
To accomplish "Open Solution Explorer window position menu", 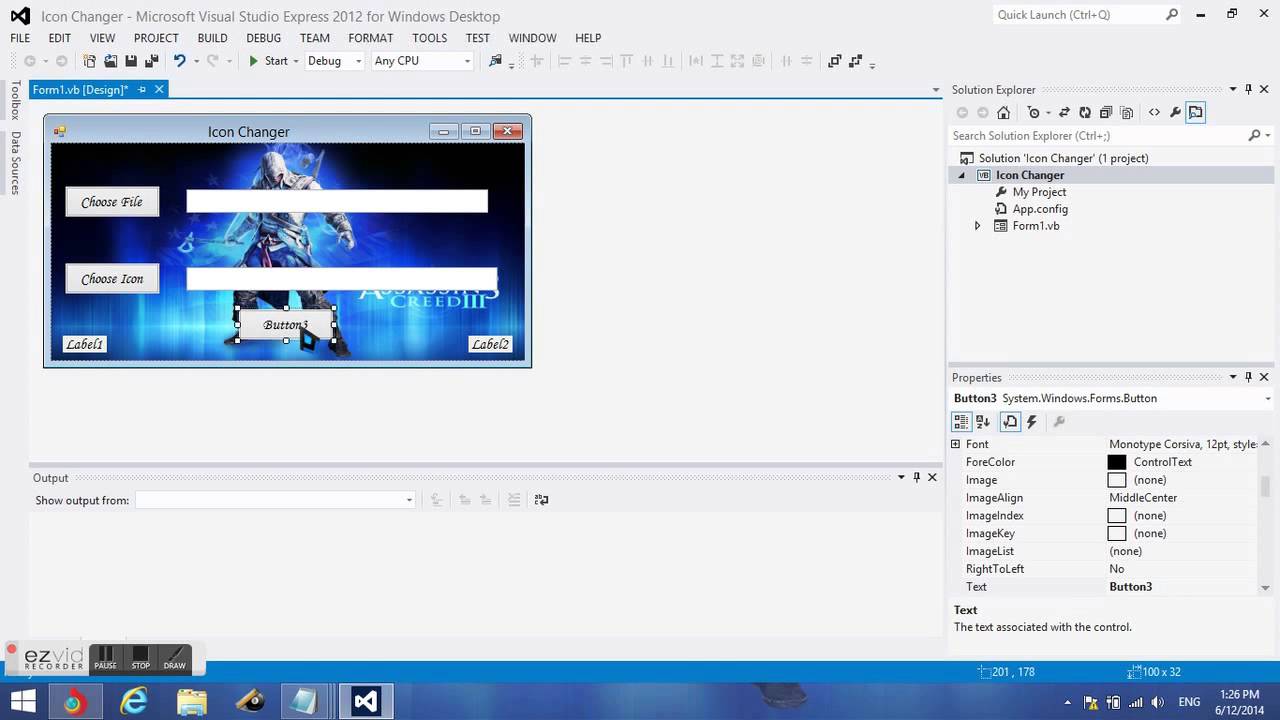I will pyautogui.click(x=1233, y=90).
